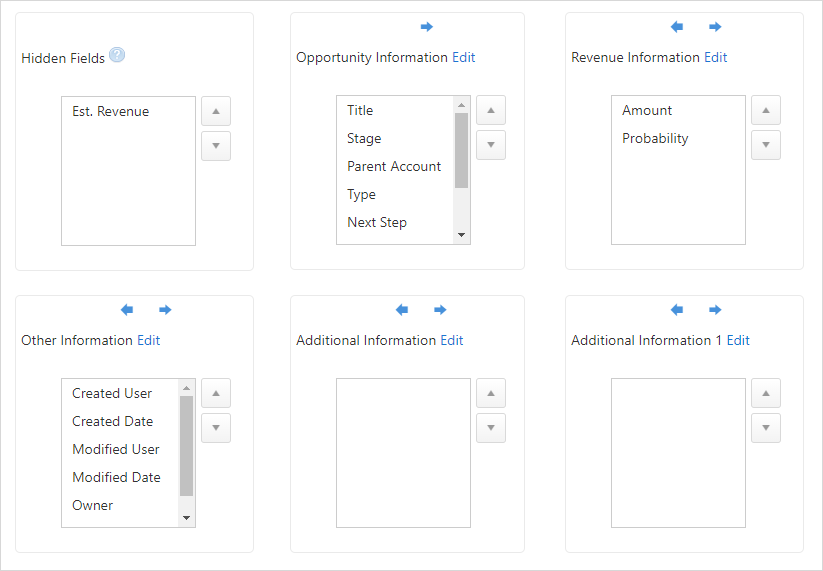
Task: Move Additional Information 1 section left
Action: [x=677, y=310]
